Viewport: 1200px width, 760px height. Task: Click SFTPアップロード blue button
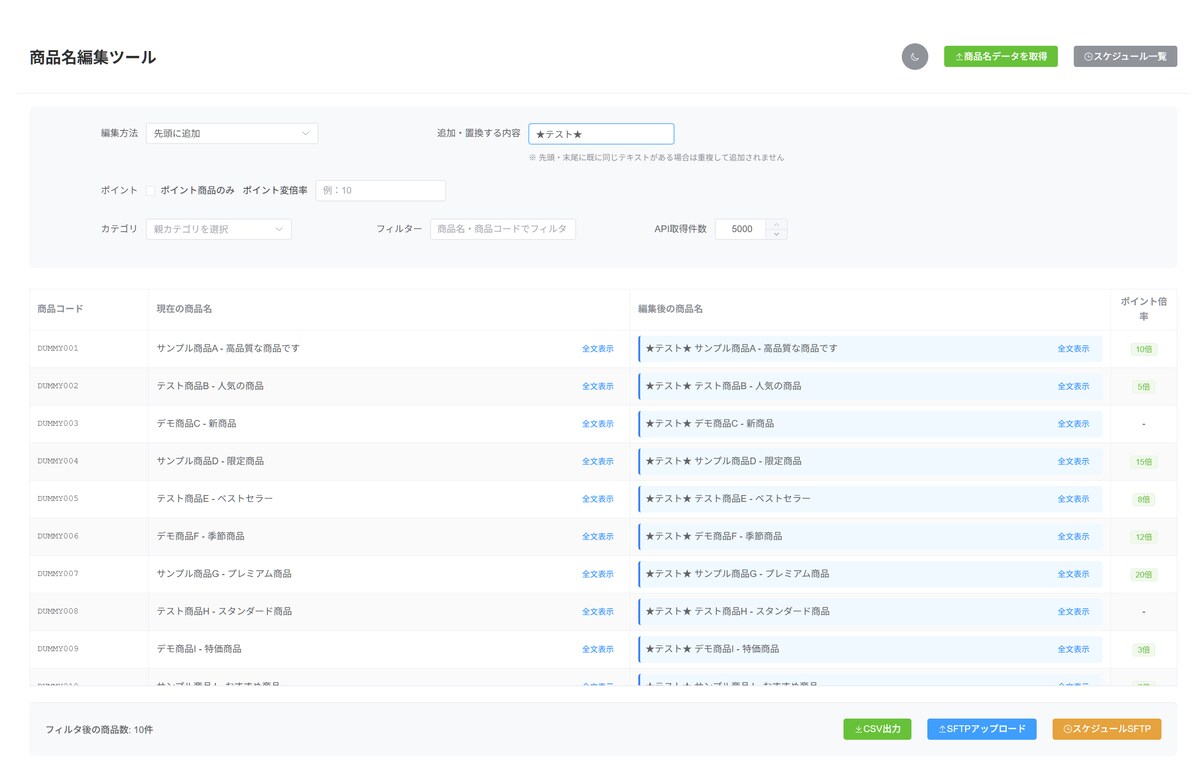pyautogui.click(x=982, y=729)
